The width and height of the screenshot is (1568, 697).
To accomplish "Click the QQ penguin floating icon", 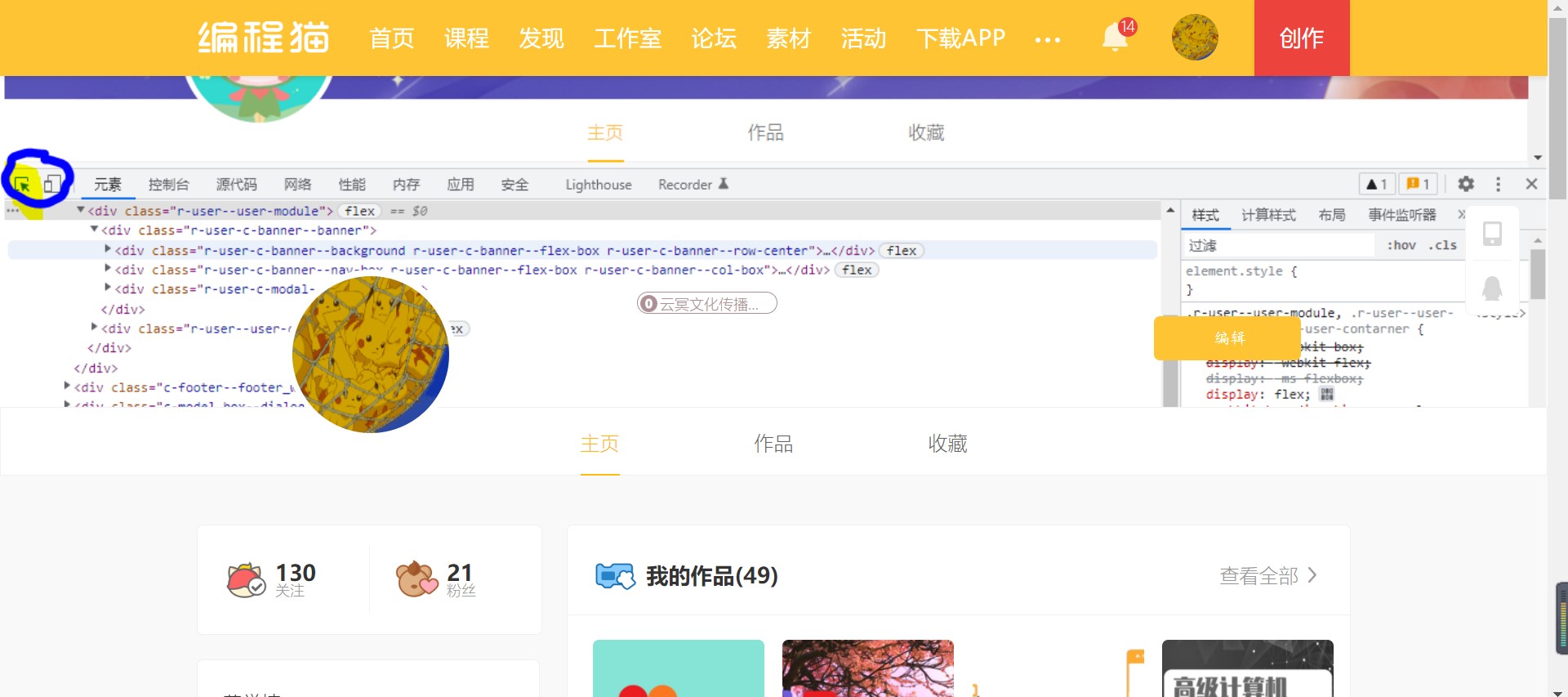I will pos(1492,288).
